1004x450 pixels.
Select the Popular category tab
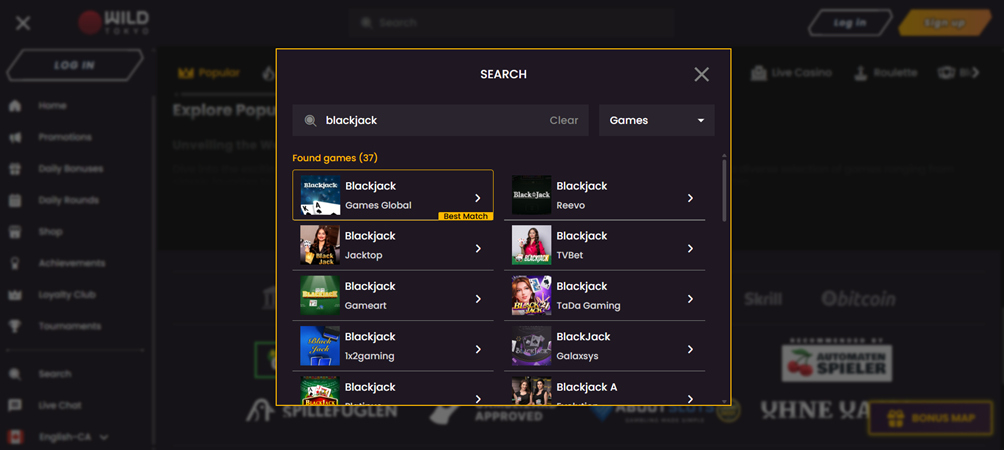tap(209, 73)
